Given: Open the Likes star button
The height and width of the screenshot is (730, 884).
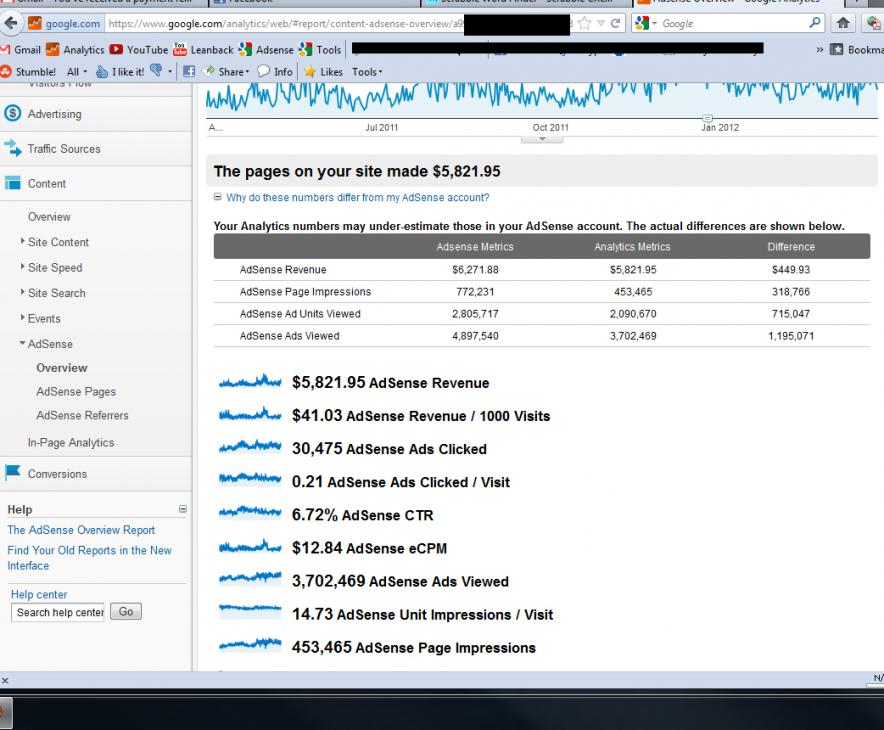Looking at the screenshot, I should coord(323,72).
